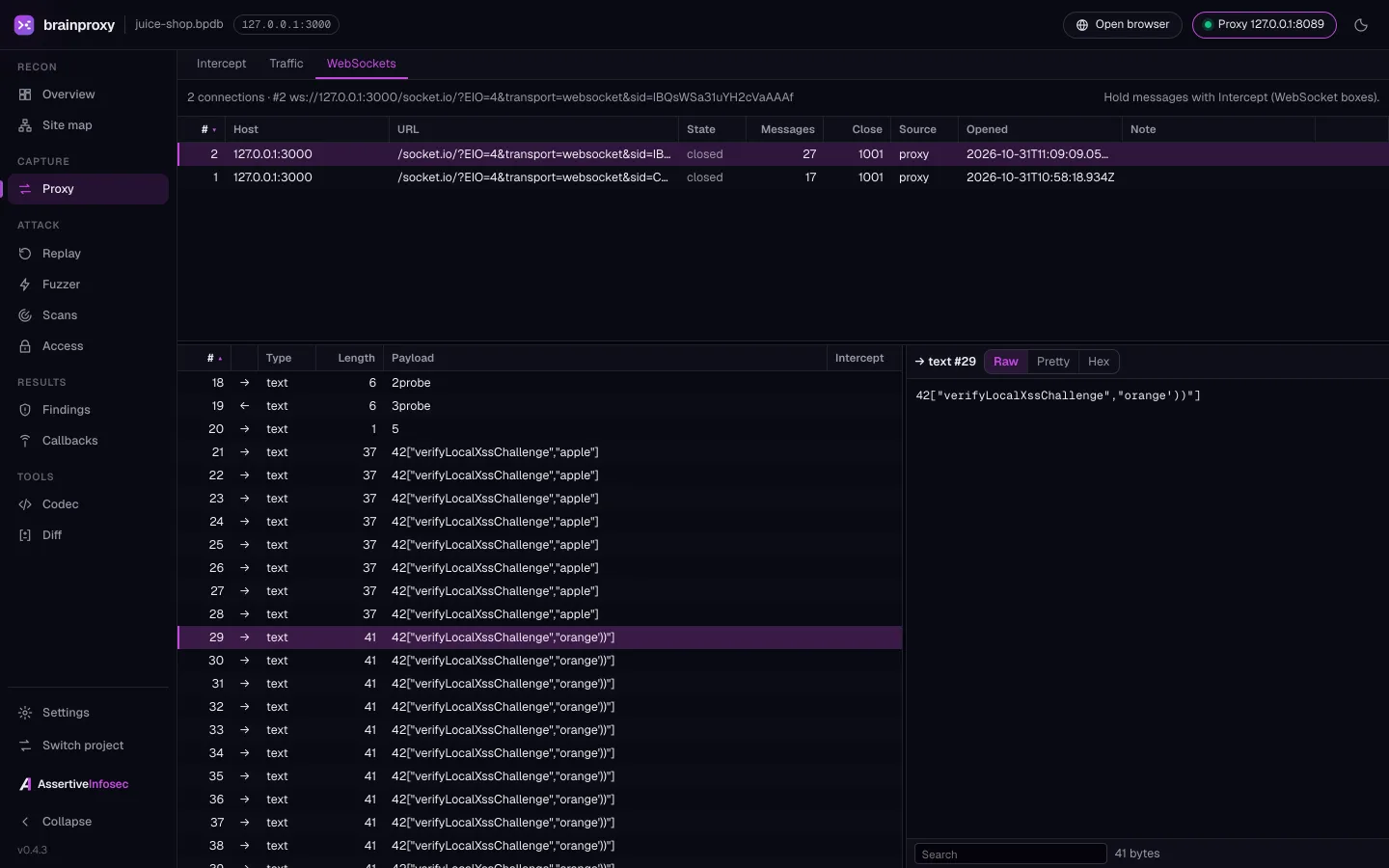Click the brainproxy logo icon
1389x868 pixels.
click(x=24, y=25)
